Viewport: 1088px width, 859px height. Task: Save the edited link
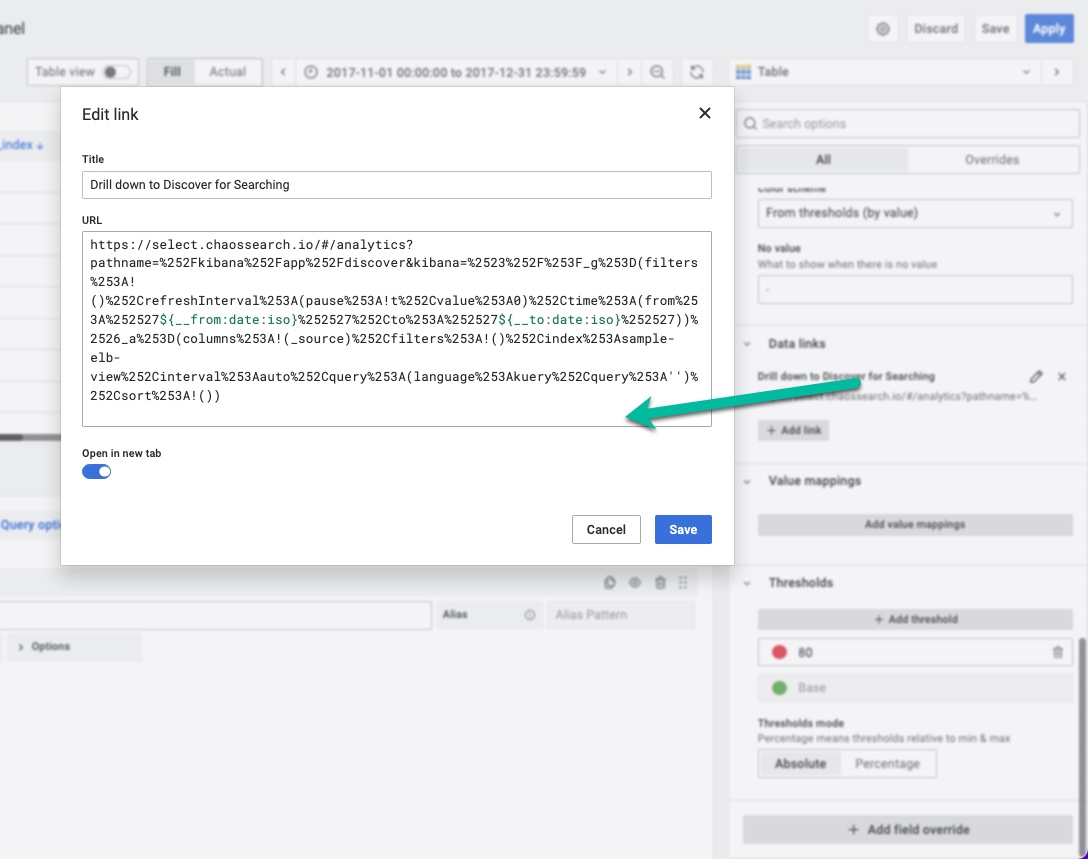683,529
